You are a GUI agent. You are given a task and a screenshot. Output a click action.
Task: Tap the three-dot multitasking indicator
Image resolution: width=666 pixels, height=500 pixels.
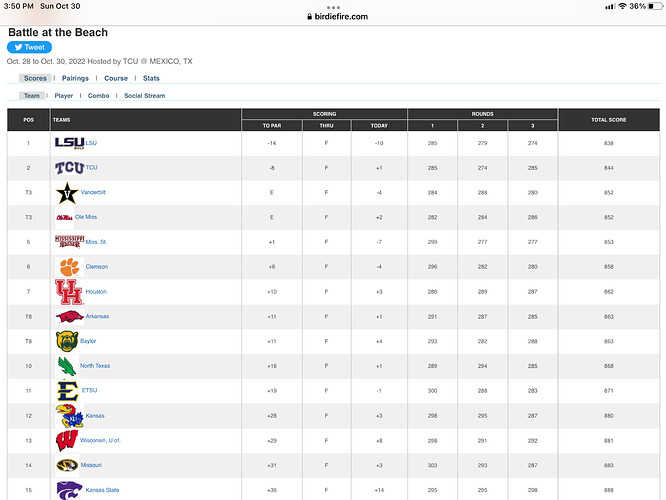click(333, 7)
